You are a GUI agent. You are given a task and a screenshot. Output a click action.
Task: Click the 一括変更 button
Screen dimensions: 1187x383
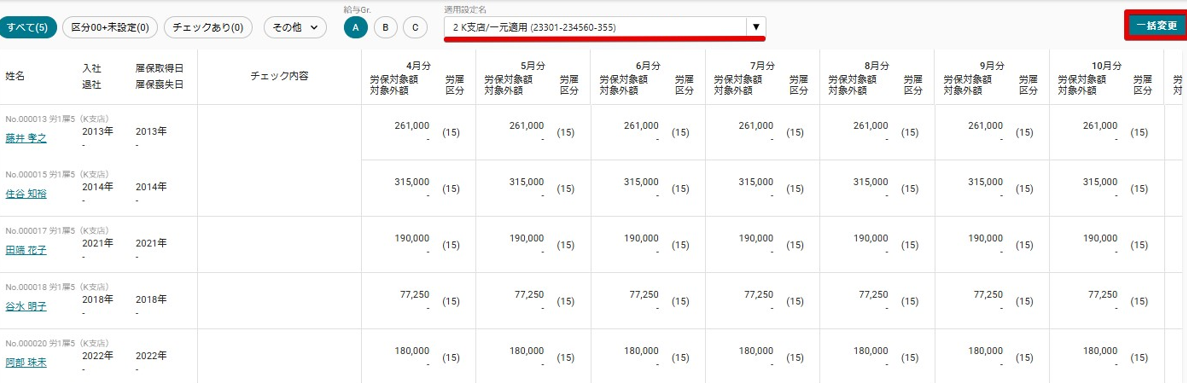pyautogui.click(x=1156, y=26)
